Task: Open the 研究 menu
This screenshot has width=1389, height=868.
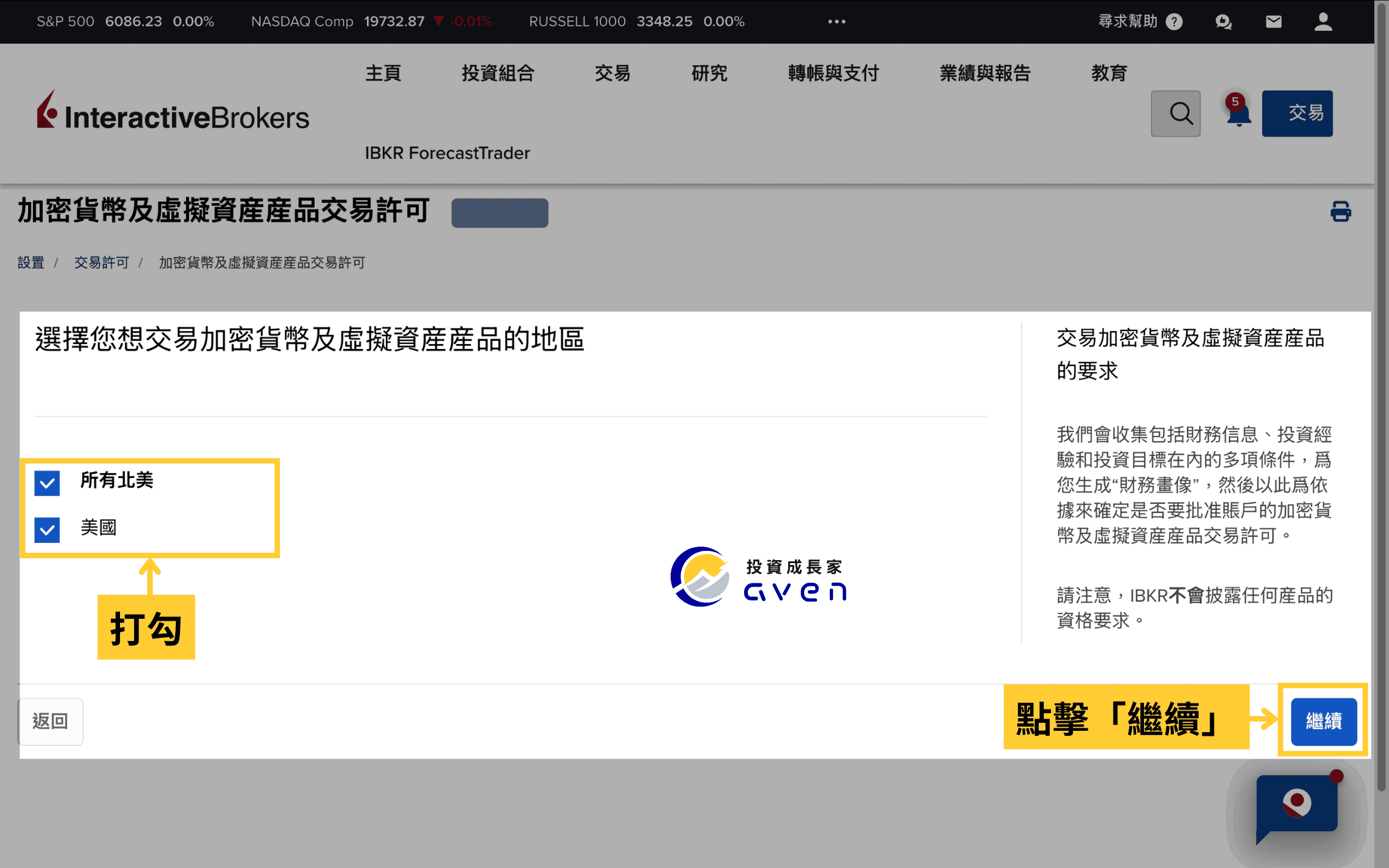Action: [x=709, y=73]
